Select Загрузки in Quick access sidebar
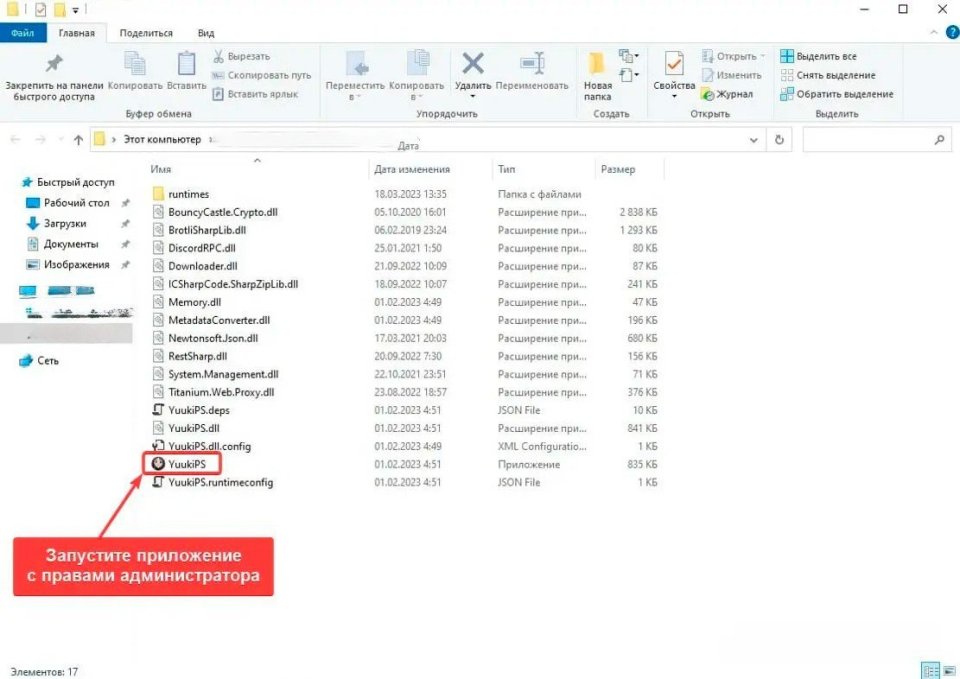This screenshot has width=960, height=679. 64,224
